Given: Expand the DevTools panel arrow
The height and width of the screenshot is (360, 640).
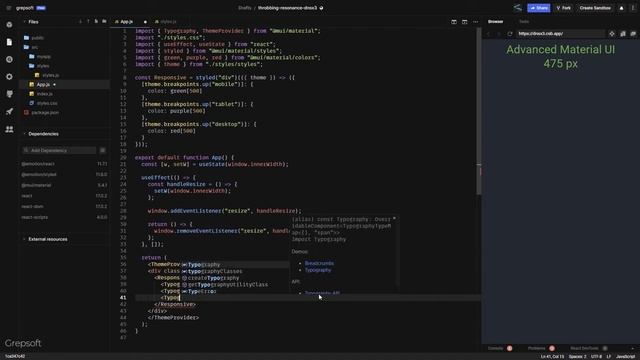Looking at the screenshot, I should click(633, 348).
